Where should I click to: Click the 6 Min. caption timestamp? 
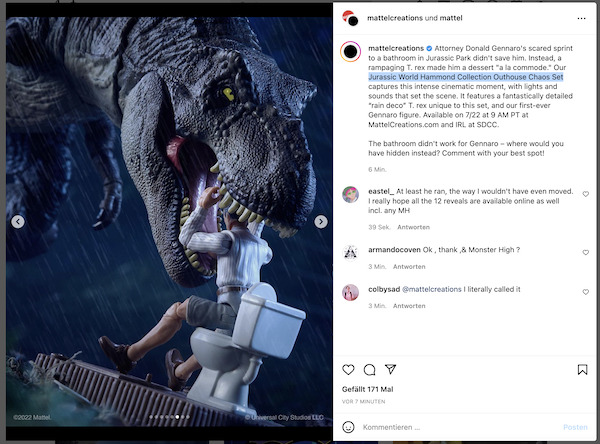(377, 170)
